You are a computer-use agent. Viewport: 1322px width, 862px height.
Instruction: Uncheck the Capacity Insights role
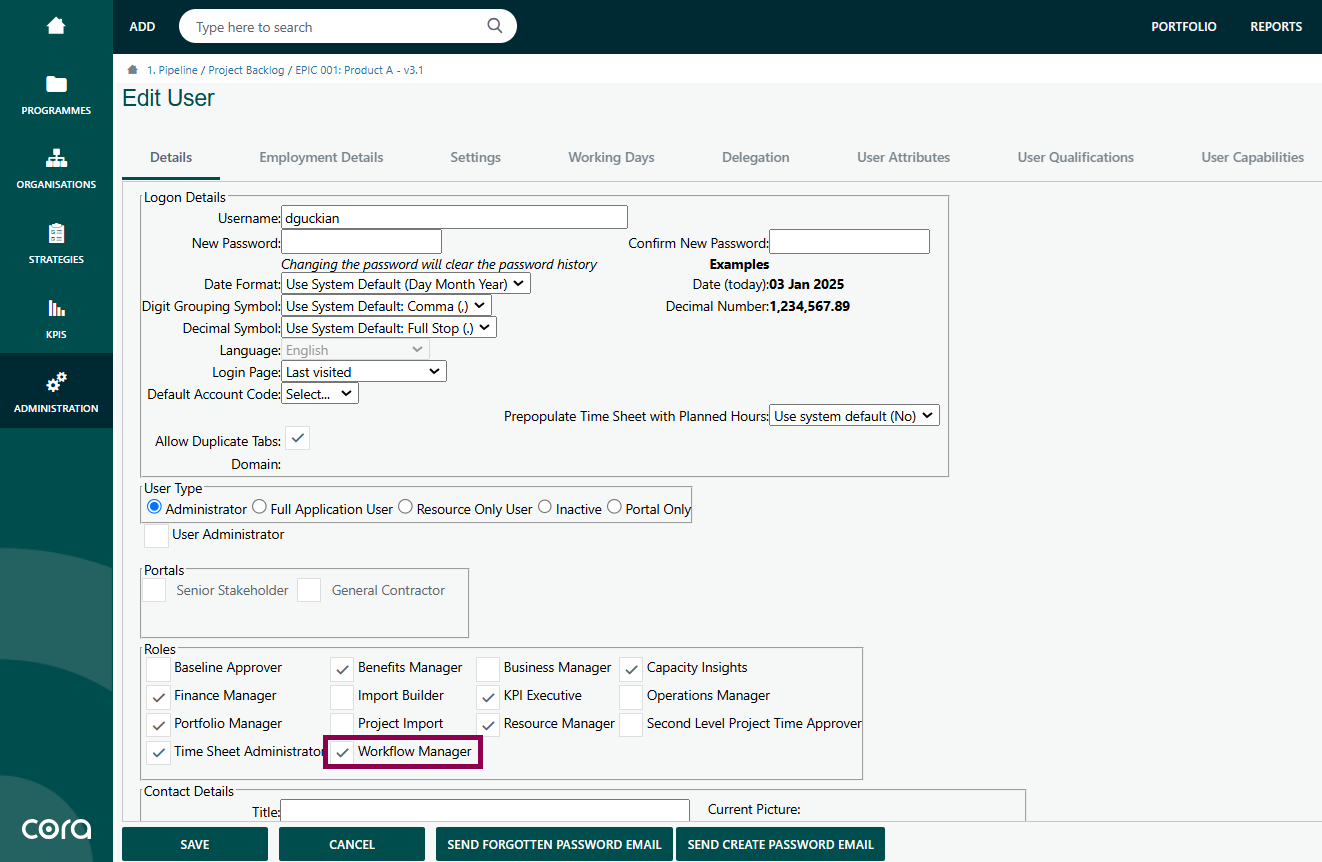pos(631,669)
